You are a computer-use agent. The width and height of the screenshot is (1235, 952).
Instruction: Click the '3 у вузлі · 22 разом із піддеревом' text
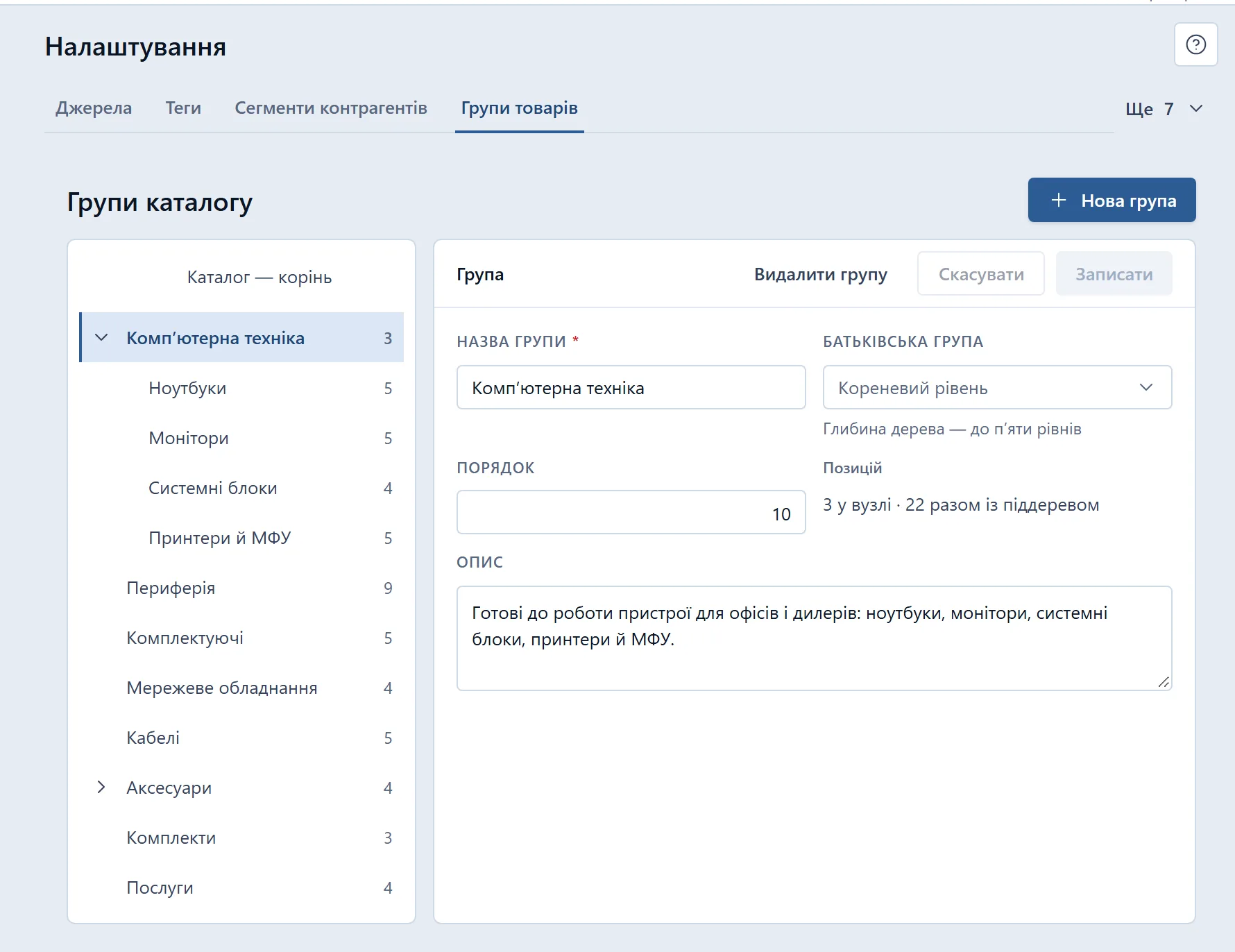point(961,504)
